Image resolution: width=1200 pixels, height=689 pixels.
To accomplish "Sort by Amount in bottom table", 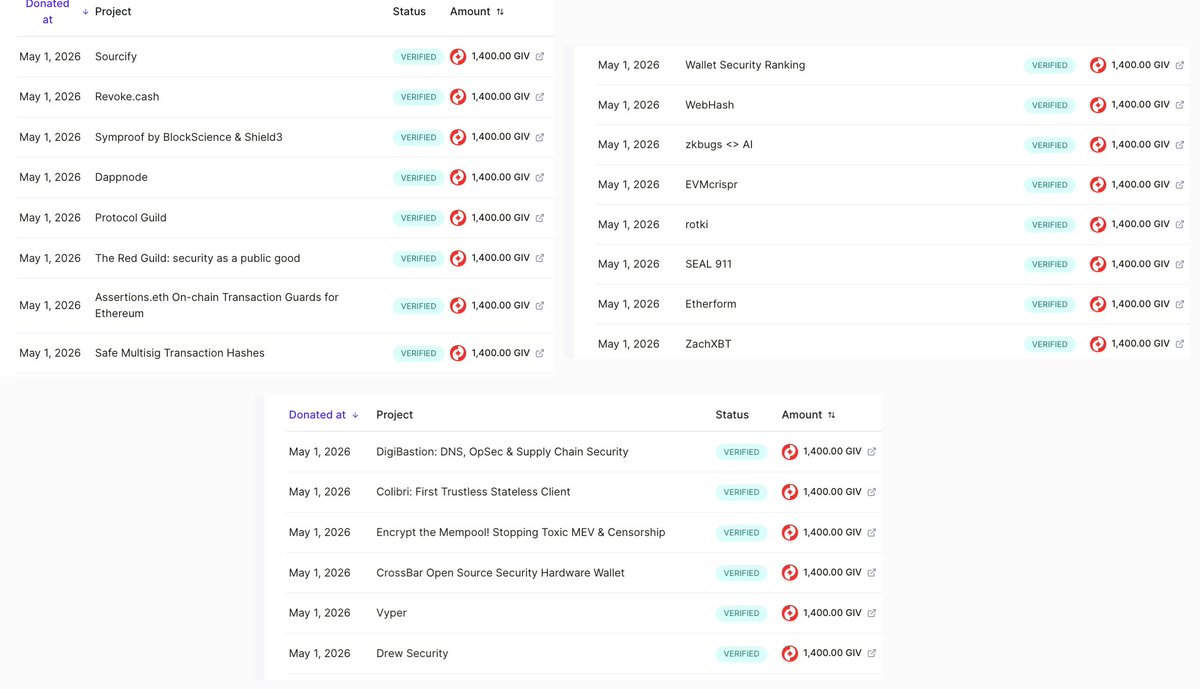I will [808, 415].
